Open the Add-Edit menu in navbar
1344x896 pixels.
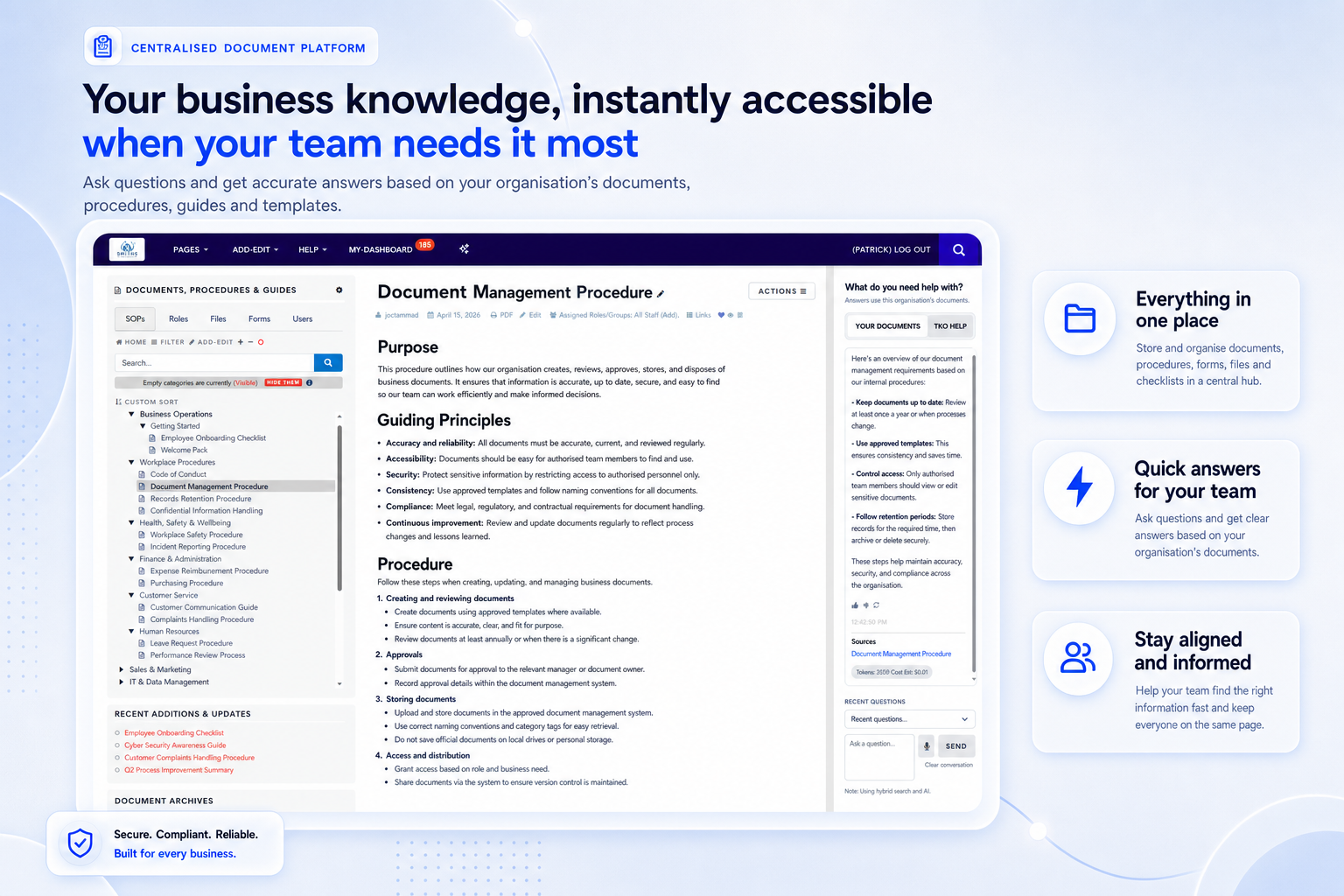pyautogui.click(x=255, y=249)
